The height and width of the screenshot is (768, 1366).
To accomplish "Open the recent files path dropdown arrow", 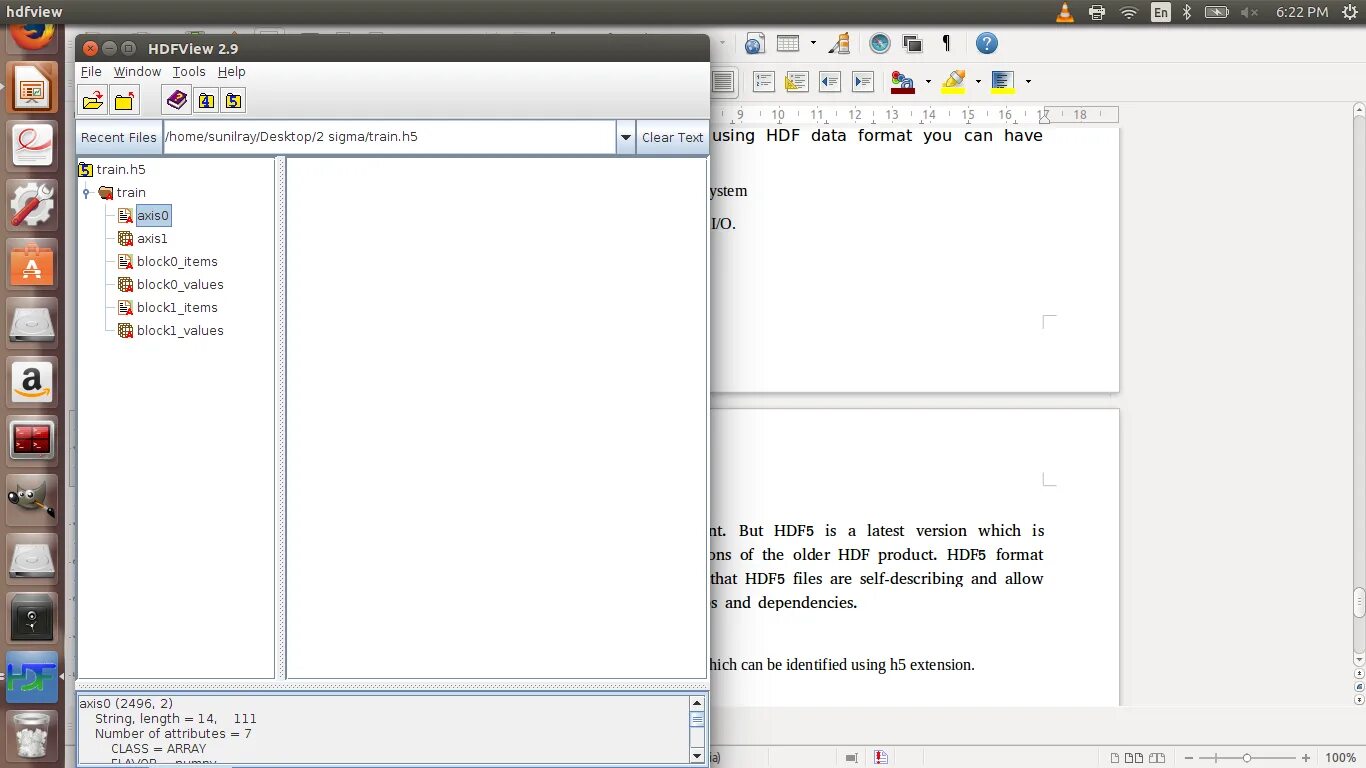I will click(626, 138).
